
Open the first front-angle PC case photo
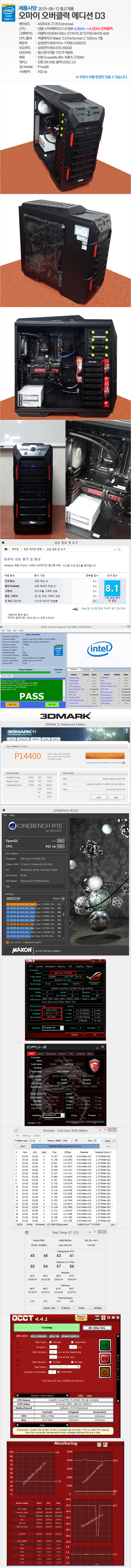click(65, 138)
